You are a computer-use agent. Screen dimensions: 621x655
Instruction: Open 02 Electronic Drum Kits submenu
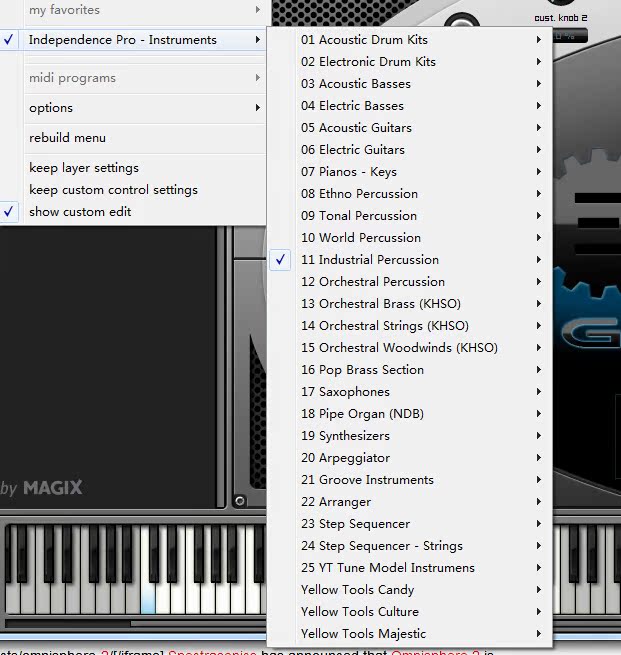(x=410, y=62)
